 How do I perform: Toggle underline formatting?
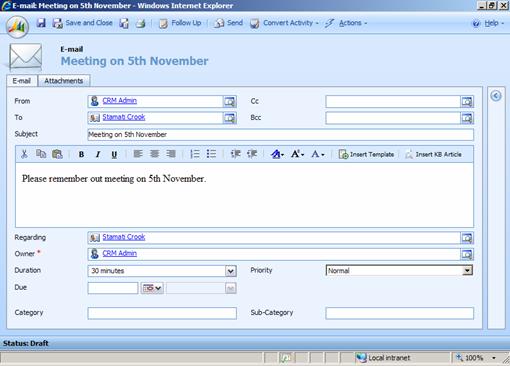[x=114, y=154]
